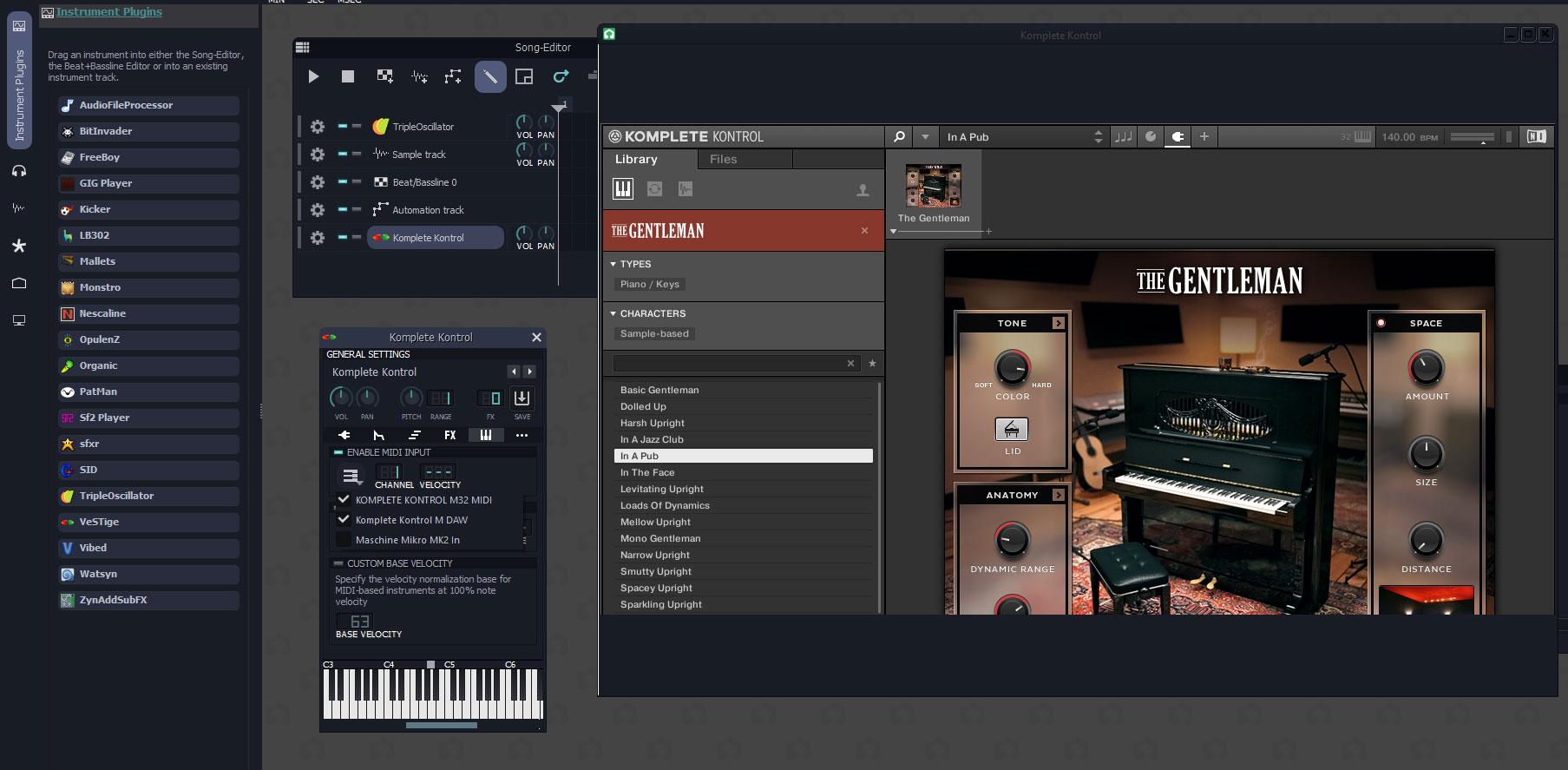Click the Komplete Kontrol browser search magnifier icon

pos(900,136)
